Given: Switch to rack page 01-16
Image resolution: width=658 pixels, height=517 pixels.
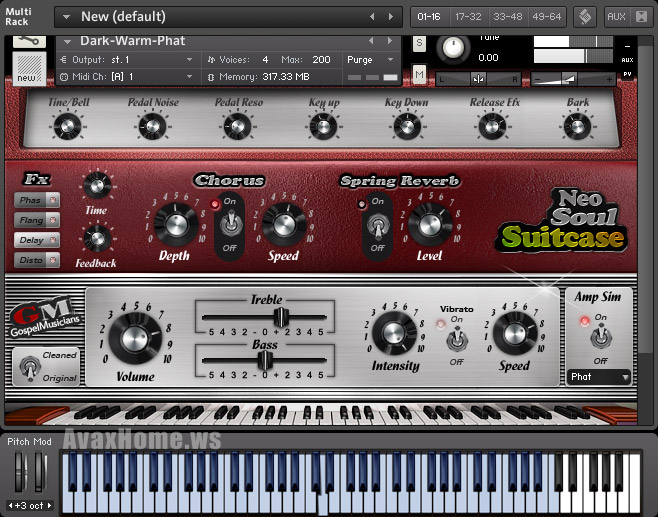Looking at the screenshot, I should point(429,17).
